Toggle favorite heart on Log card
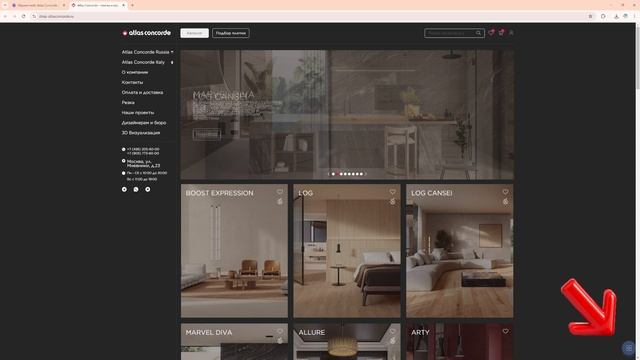 click(x=392, y=192)
